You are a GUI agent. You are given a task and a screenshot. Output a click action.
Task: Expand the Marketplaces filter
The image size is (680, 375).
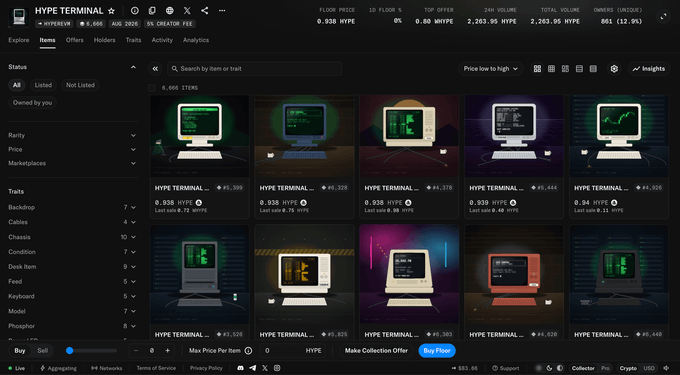[72, 163]
